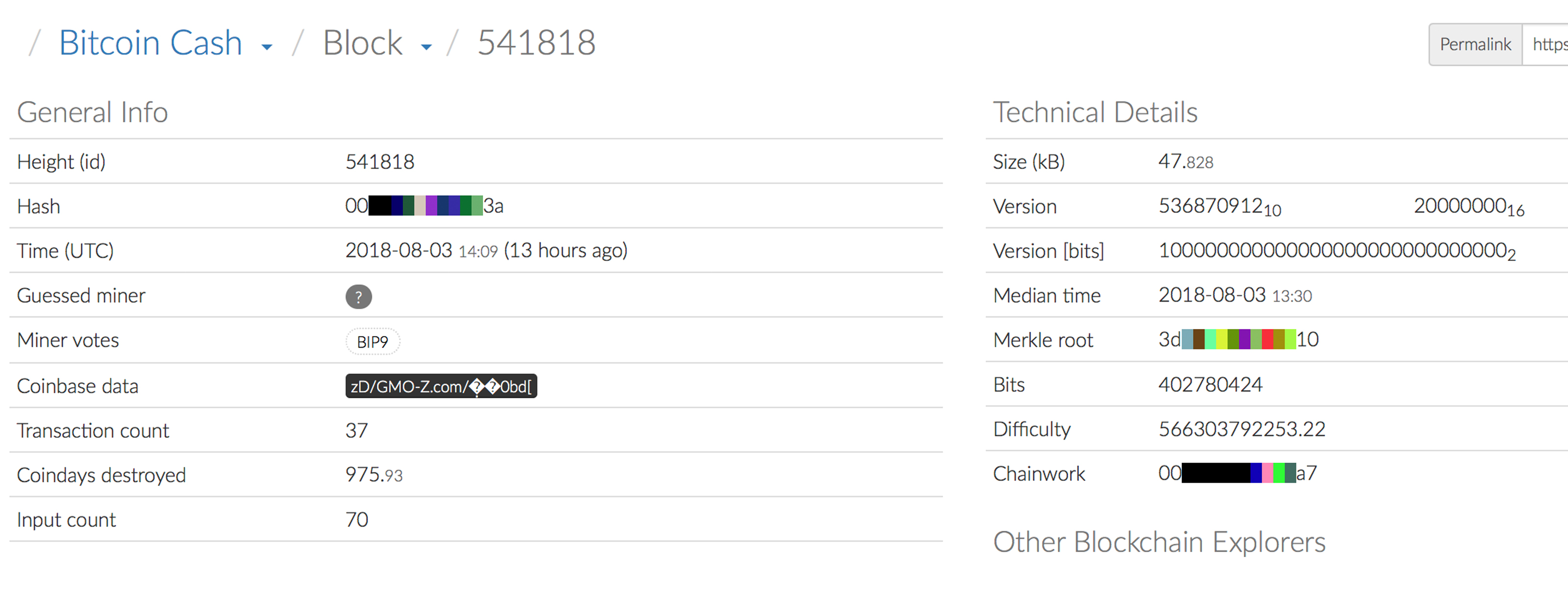
Task: Click the Other Blockchain Explorers heading
Action: tap(1159, 542)
